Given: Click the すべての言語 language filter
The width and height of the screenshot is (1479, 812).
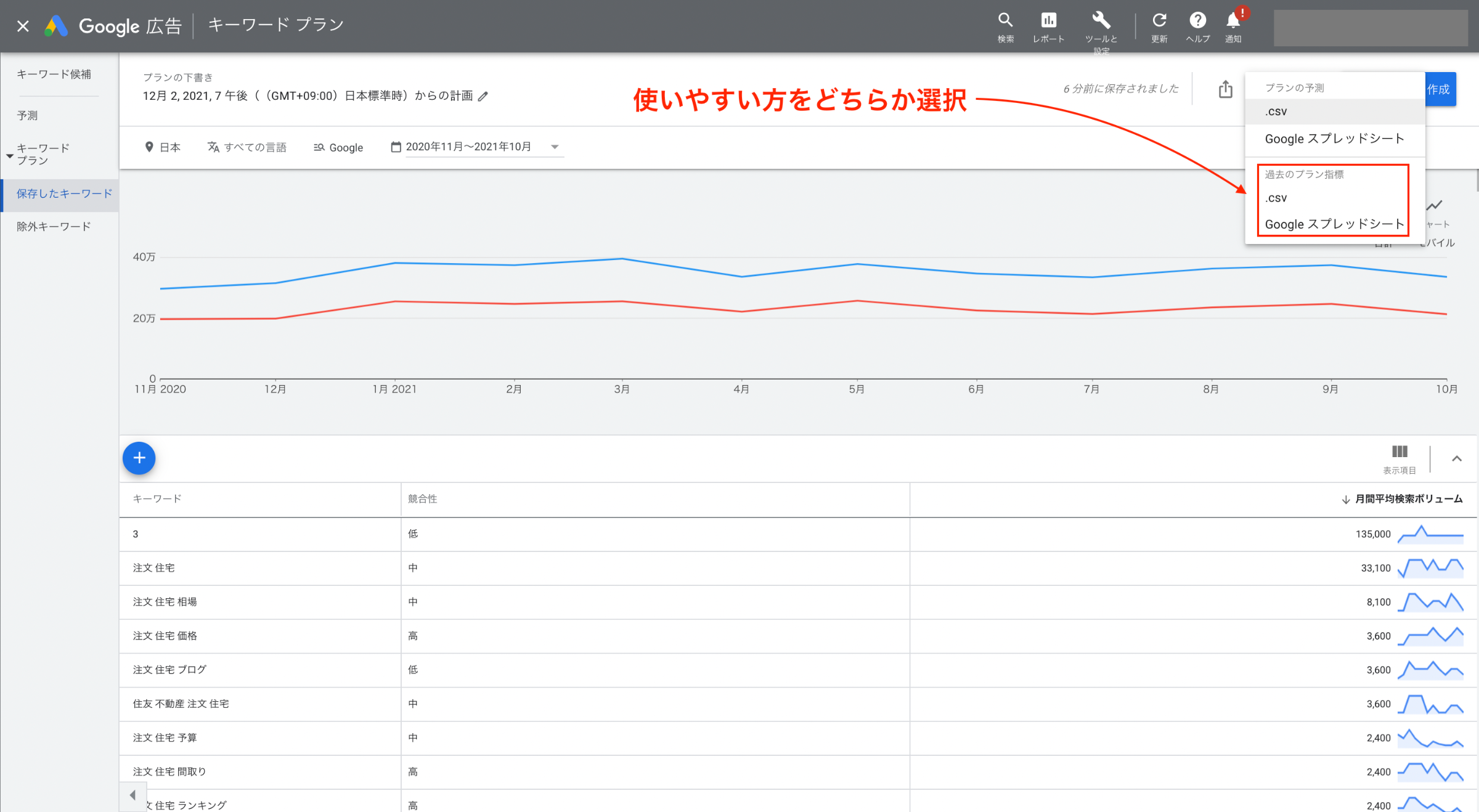Looking at the screenshot, I should pos(247,147).
